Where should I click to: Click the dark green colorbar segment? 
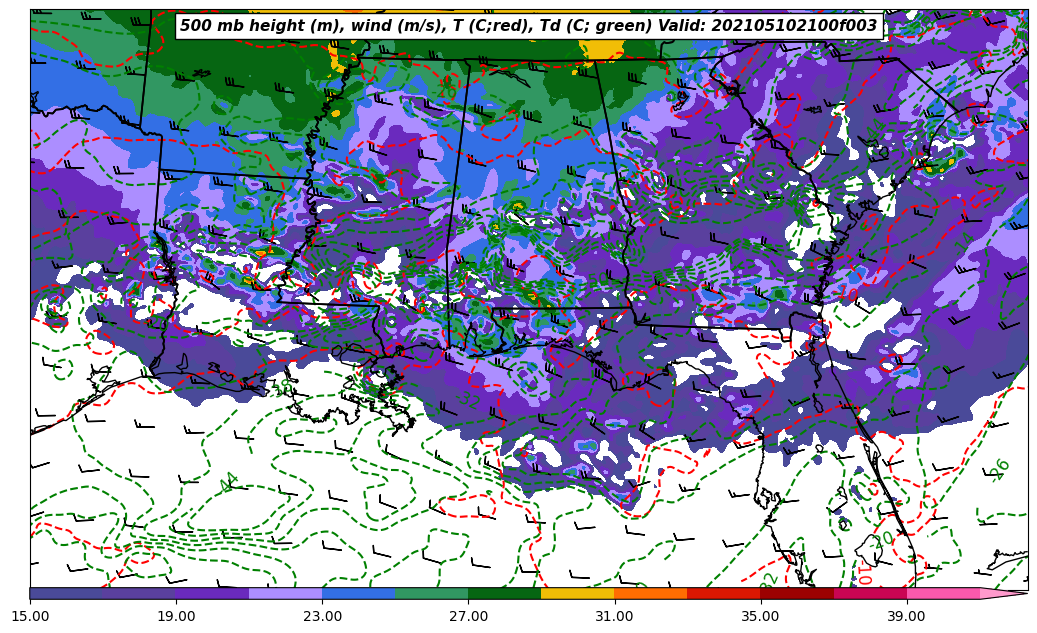[x=504, y=593]
